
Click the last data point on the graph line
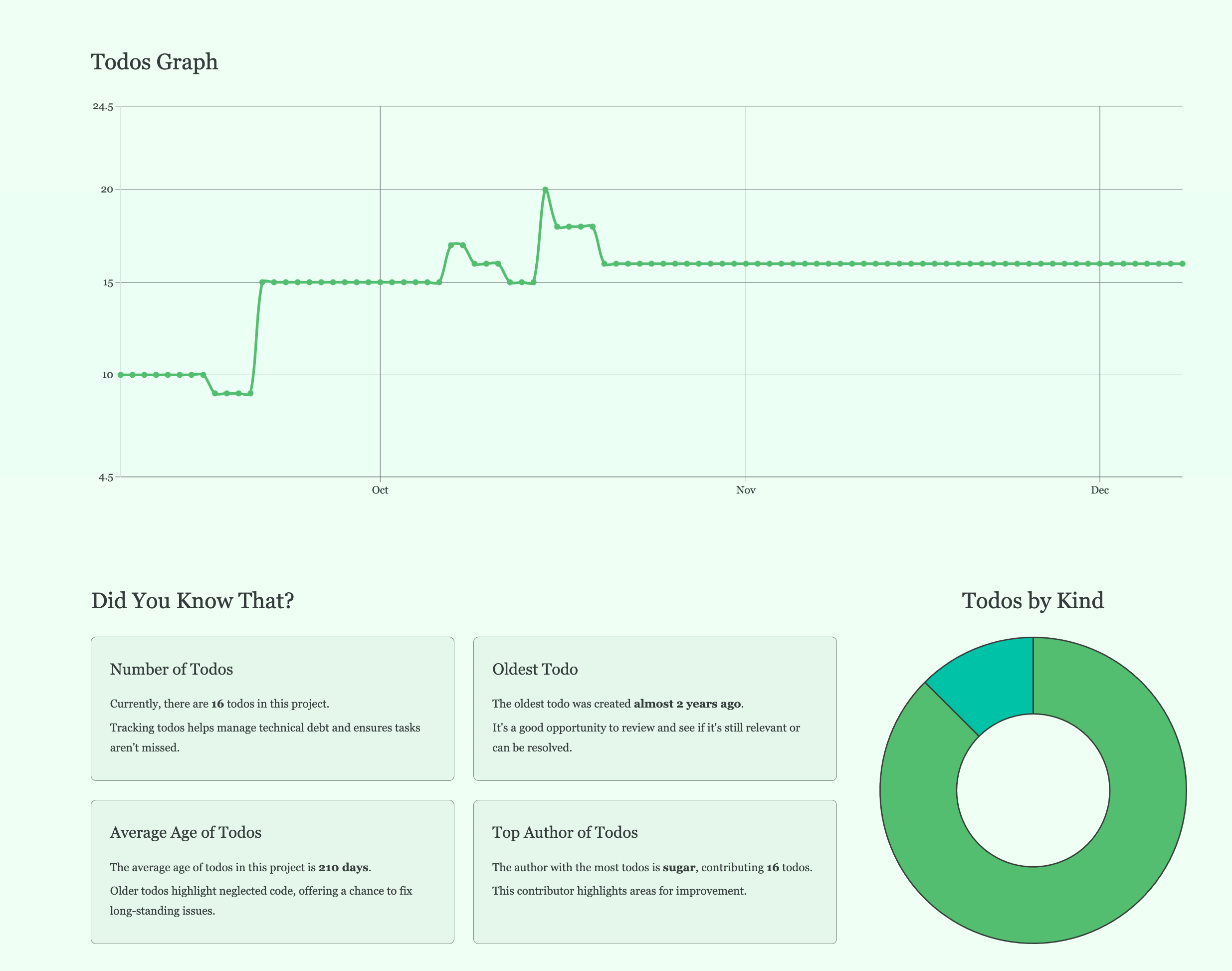[x=1182, y=264]
